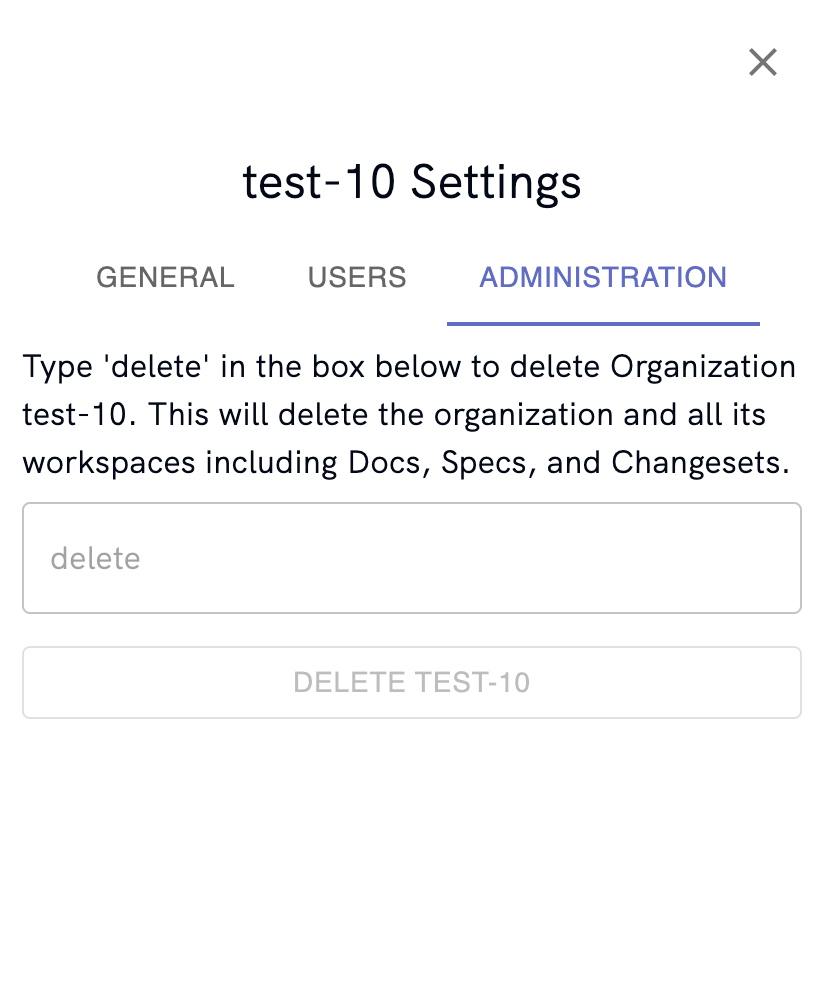Click the organization deletion warning text
The height and width of the screenshot is (994, 822).
(409, 415)
